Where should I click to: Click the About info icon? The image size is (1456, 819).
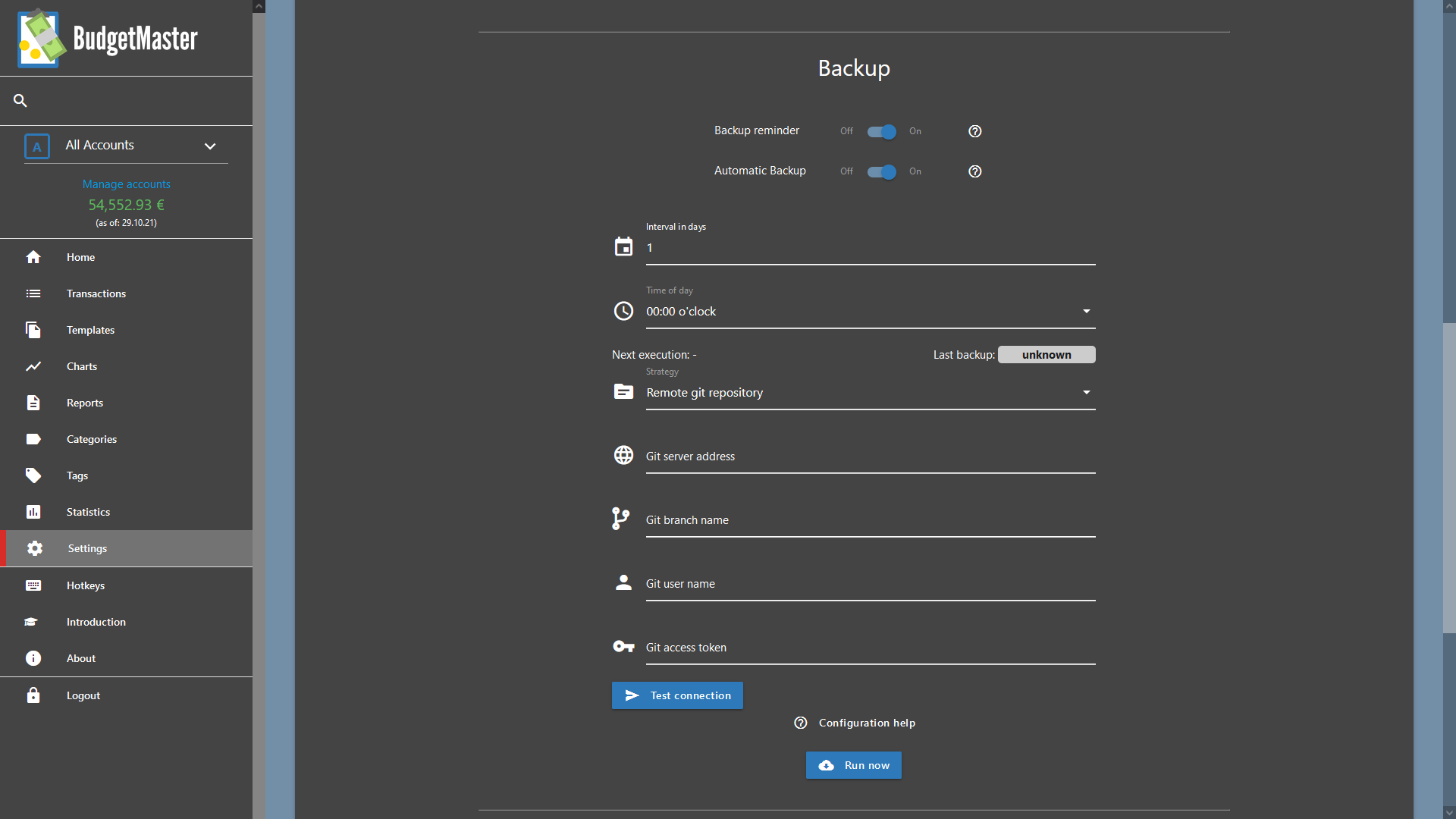tap(33, 658)
